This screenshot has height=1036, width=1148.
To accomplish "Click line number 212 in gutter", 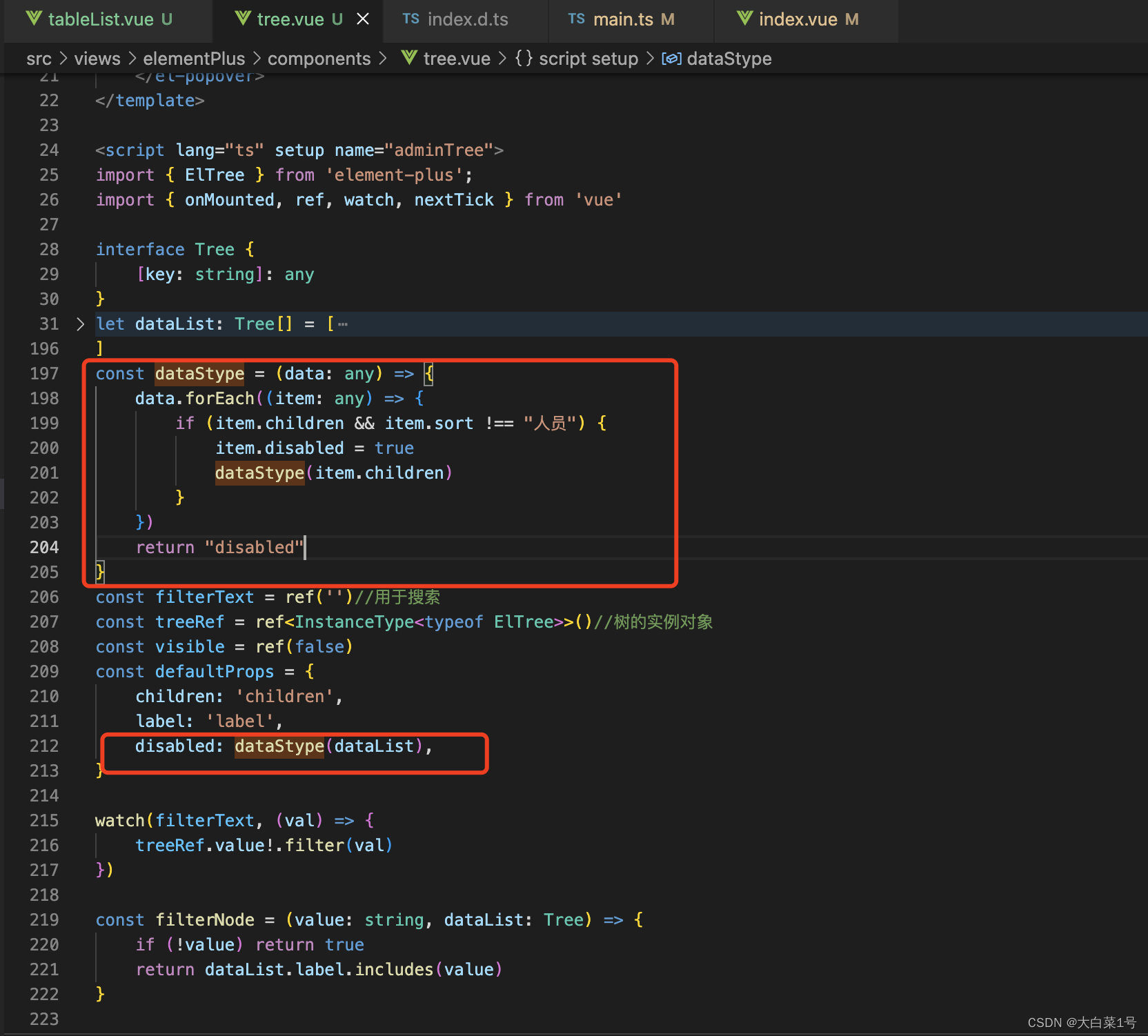I will click(x=44, y=746).
